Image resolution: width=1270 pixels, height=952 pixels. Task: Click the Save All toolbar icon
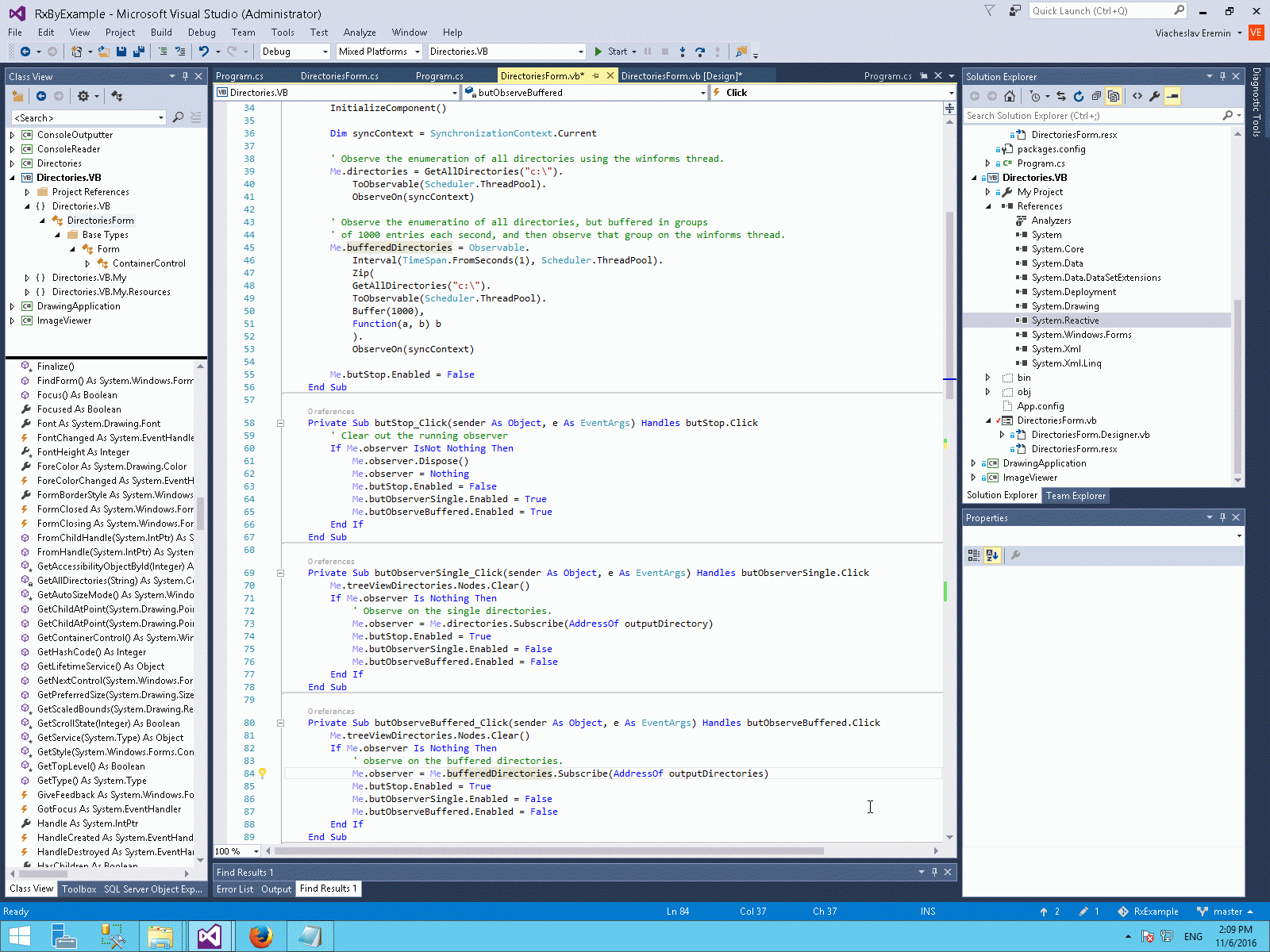(x=138, y=52)
